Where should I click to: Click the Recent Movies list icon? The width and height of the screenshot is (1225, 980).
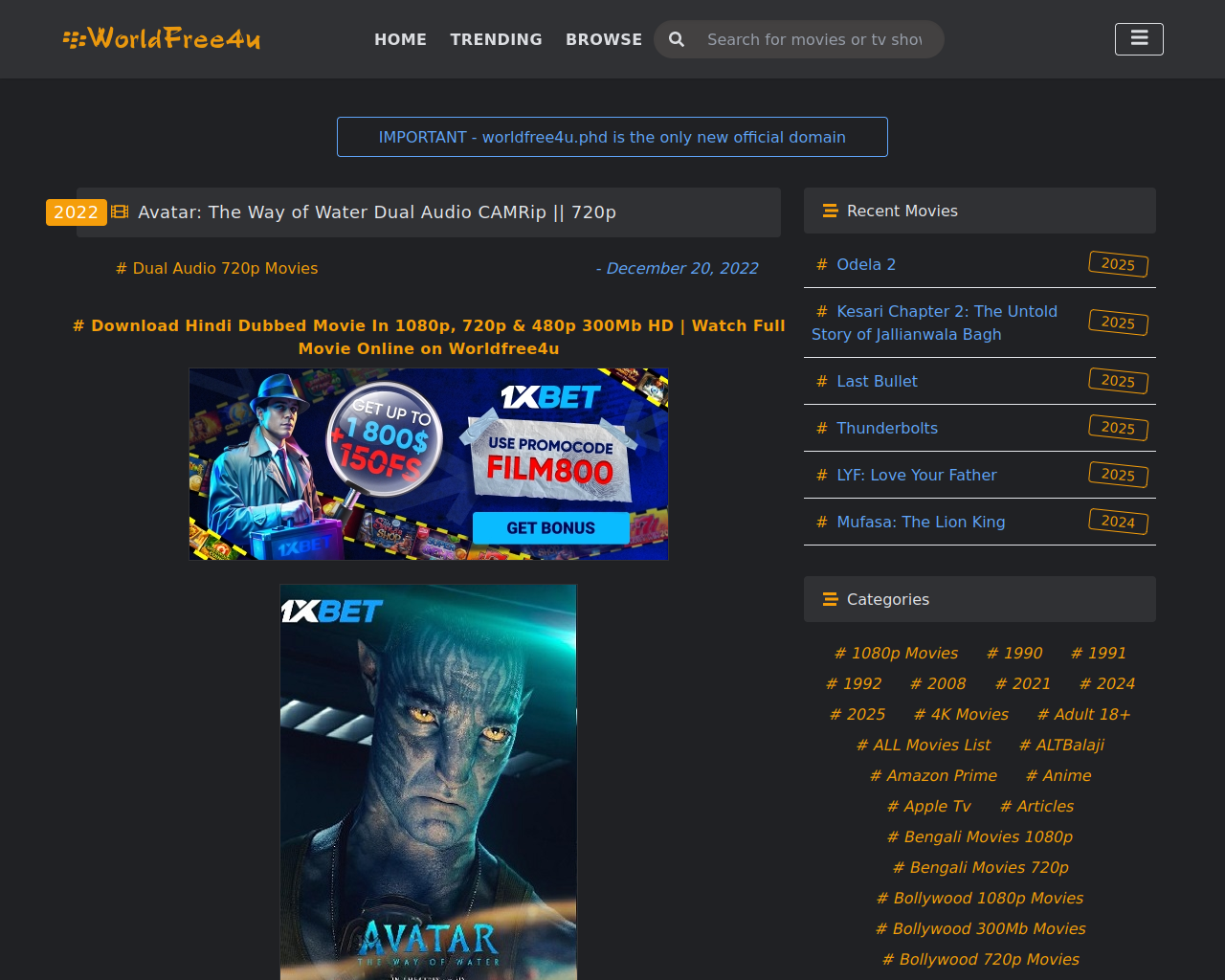[830, 211]
